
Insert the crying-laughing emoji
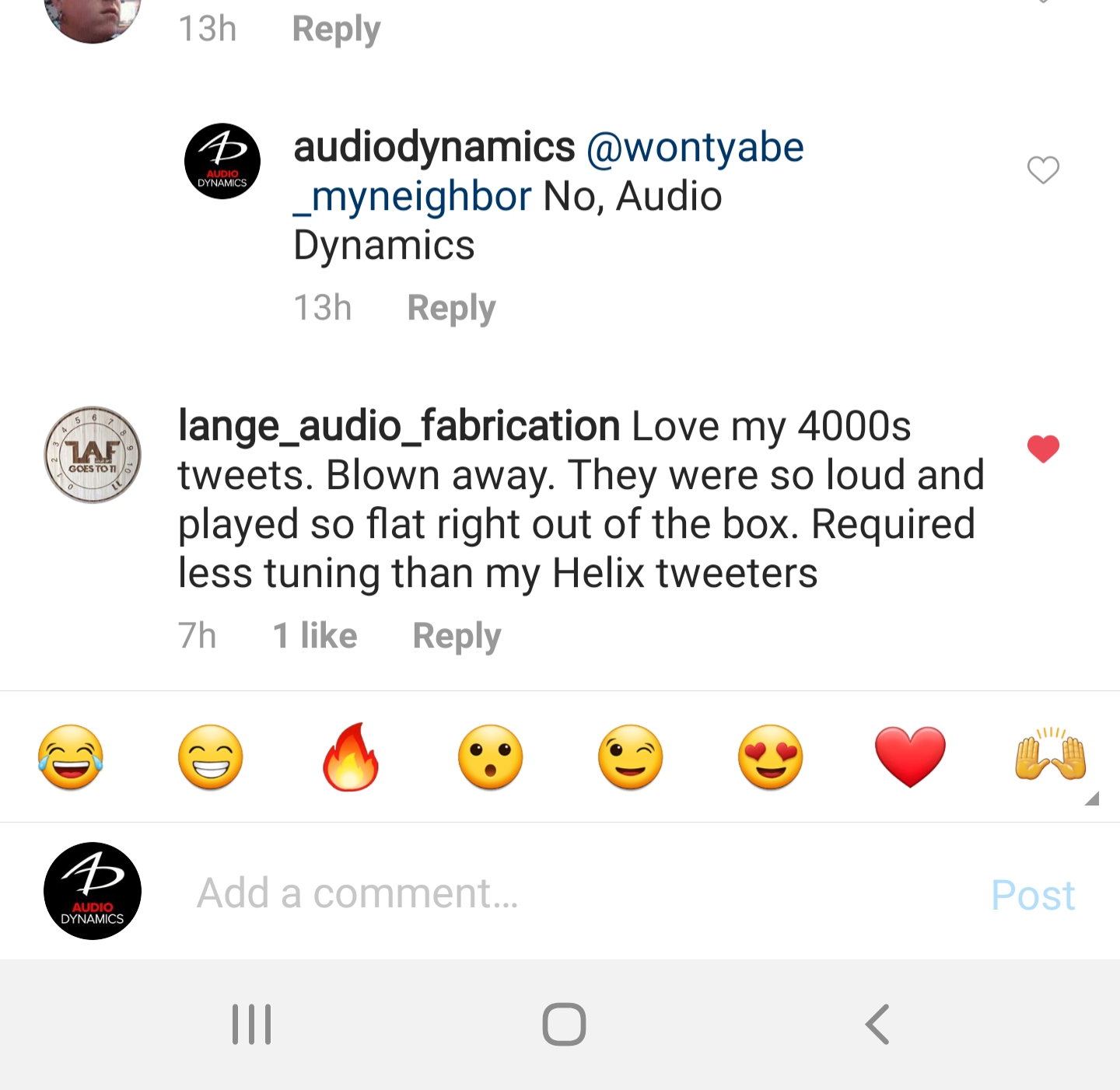71,757
